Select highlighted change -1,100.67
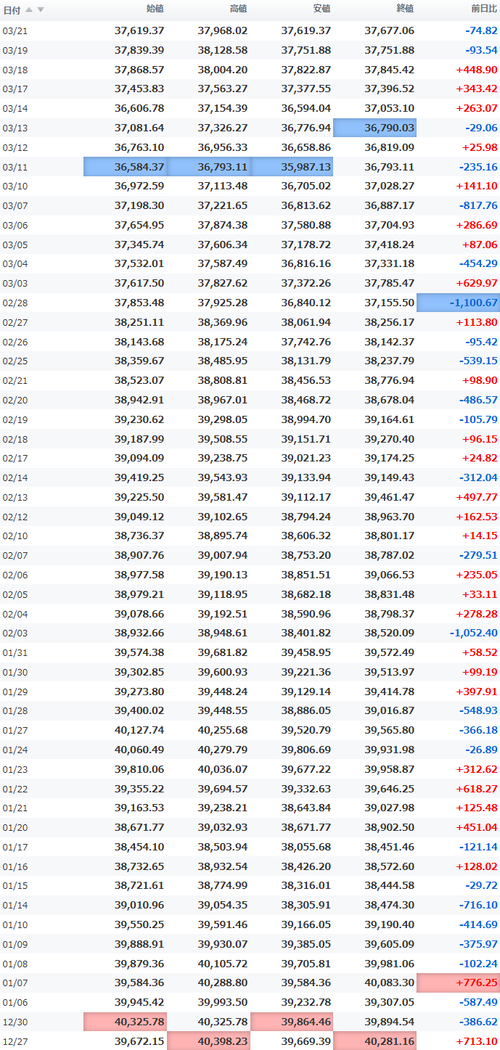The width and height of the screenshot is (500, 1050). 458,303
